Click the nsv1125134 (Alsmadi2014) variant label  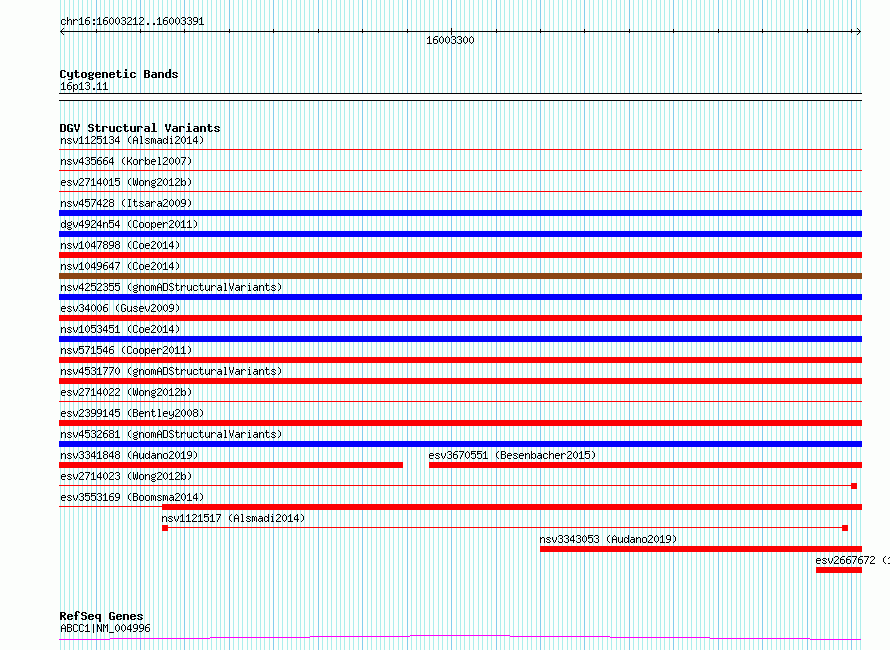[132, 140]
